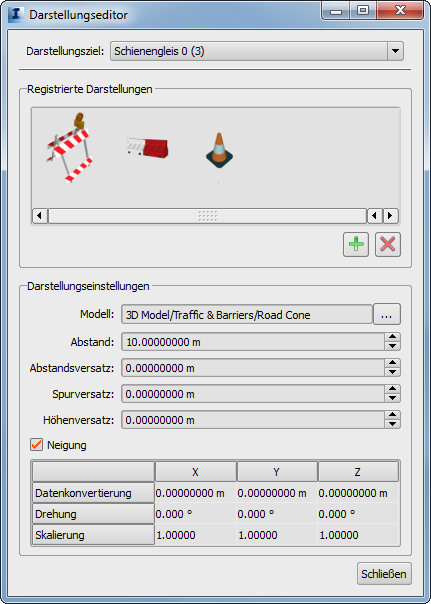431x604 pixels.
Task: Increase the Abstand value with up arrow
Action: click(392, 337)
